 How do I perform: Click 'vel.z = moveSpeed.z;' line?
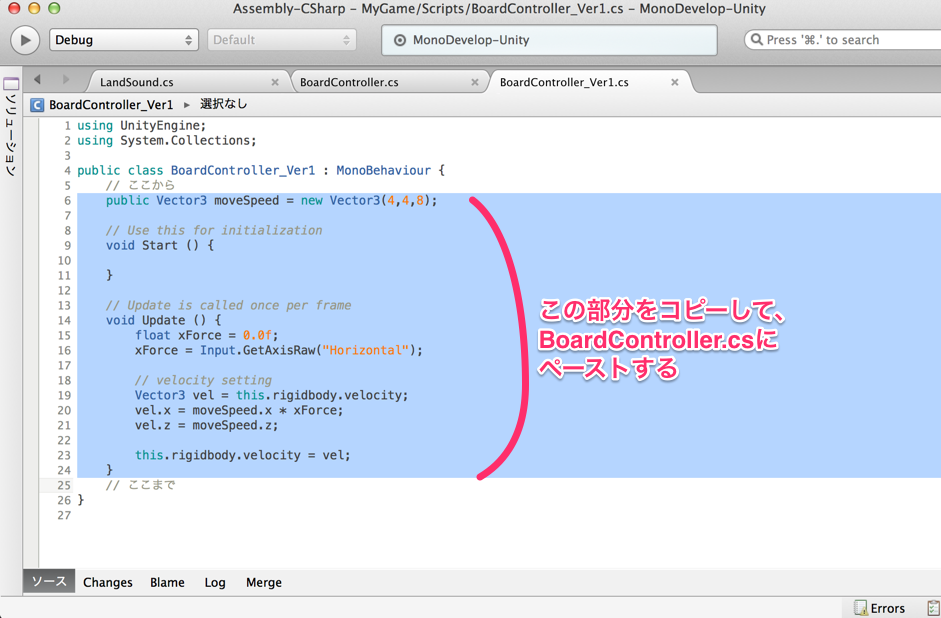206,425
